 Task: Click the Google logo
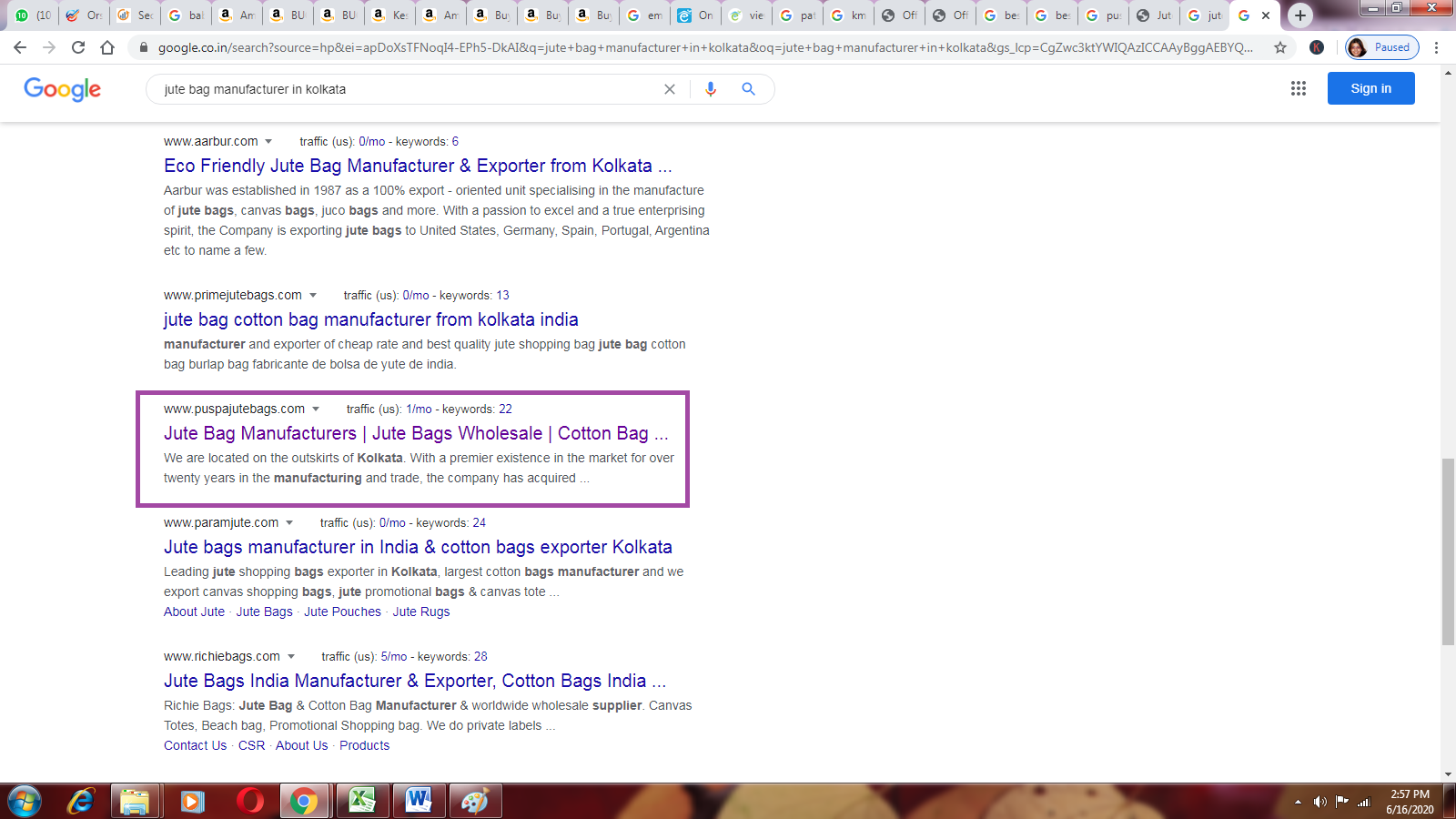click(62, 89)
